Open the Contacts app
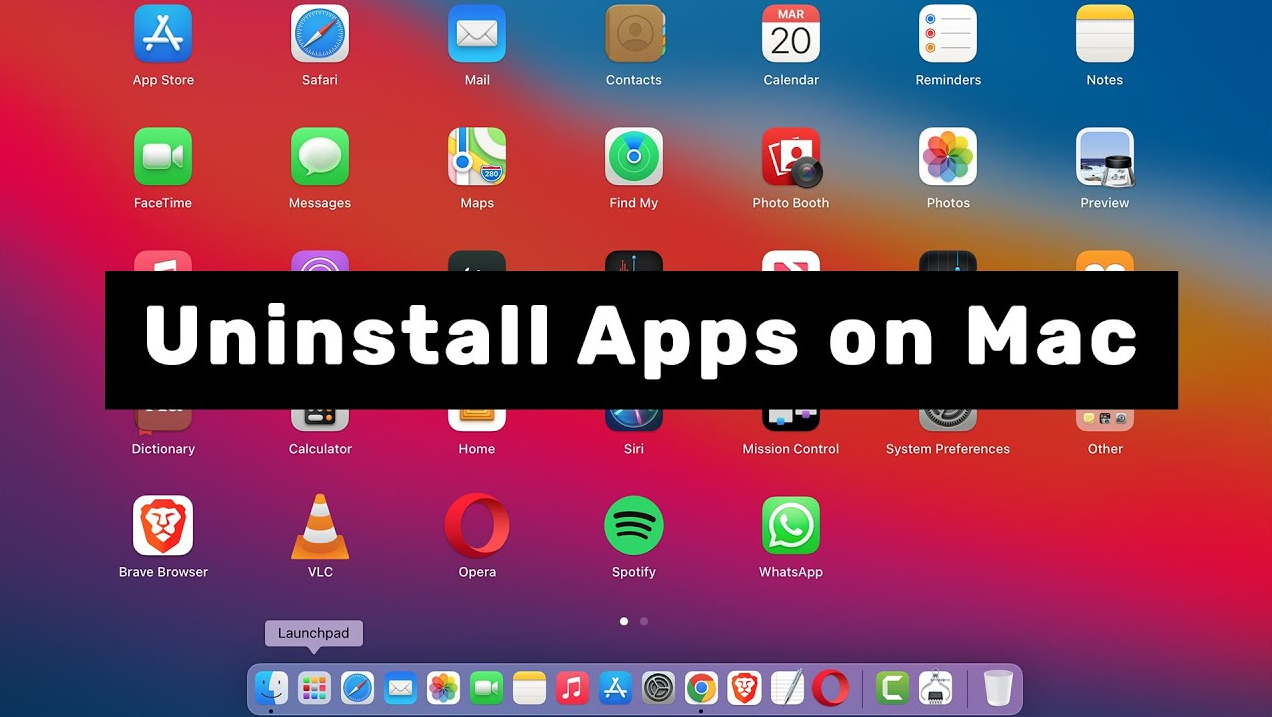 634,34
